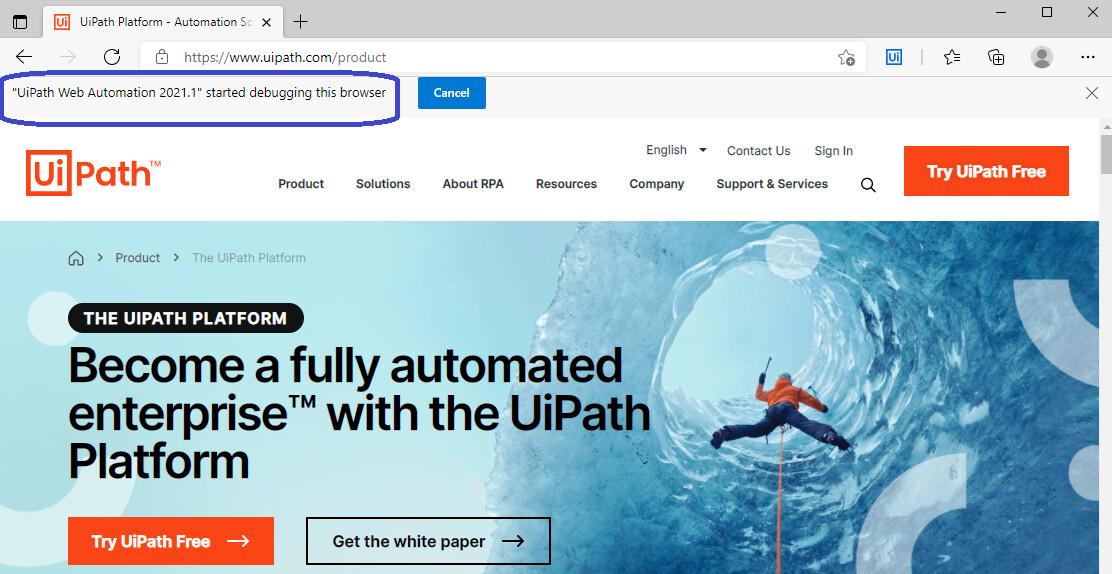The width and height of the screenshot is (1112, 574).
Task: Click Get the white paper button
Action: point(428,541)
